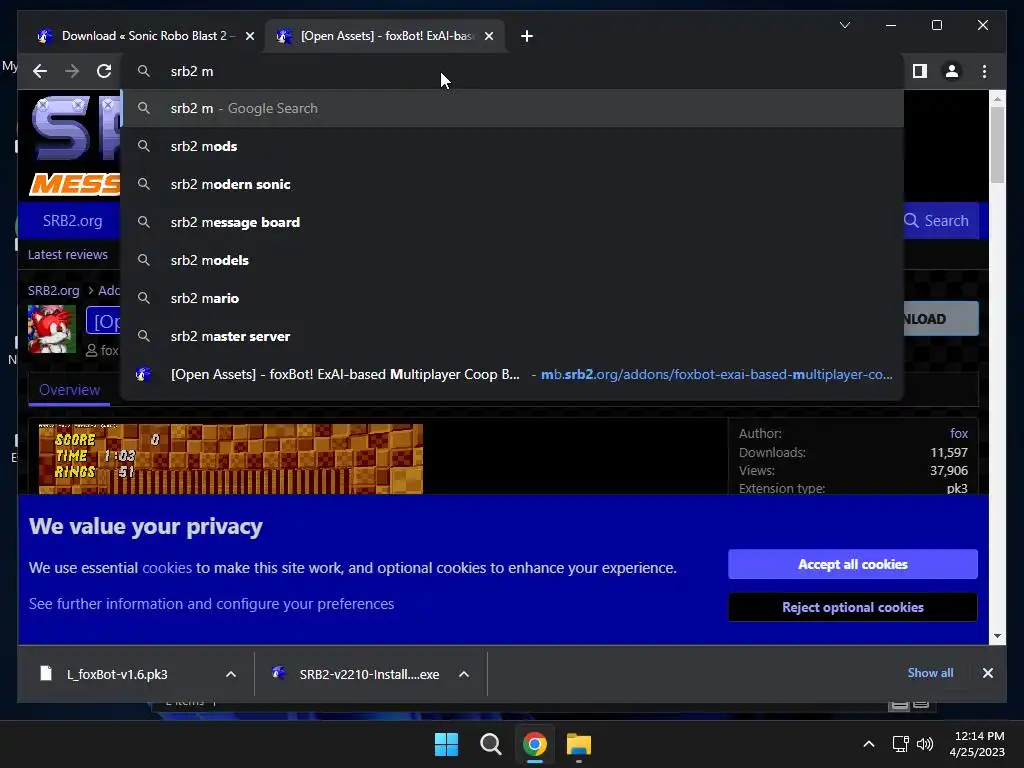Pick the 'srb2 message board' suggestion
This screenshot has height=768, width=1024.
(513, 222)
